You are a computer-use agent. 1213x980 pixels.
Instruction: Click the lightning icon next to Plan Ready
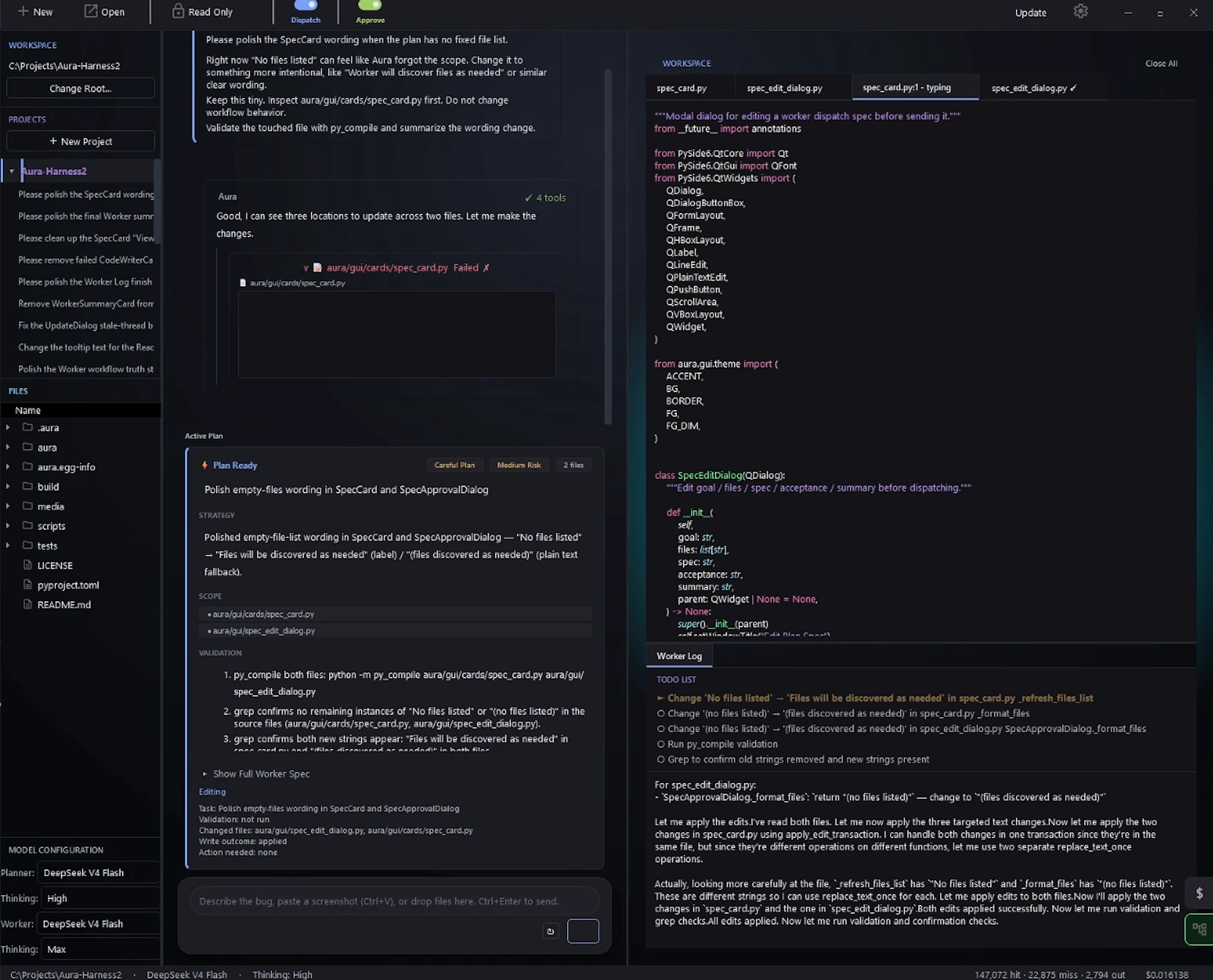205,465
